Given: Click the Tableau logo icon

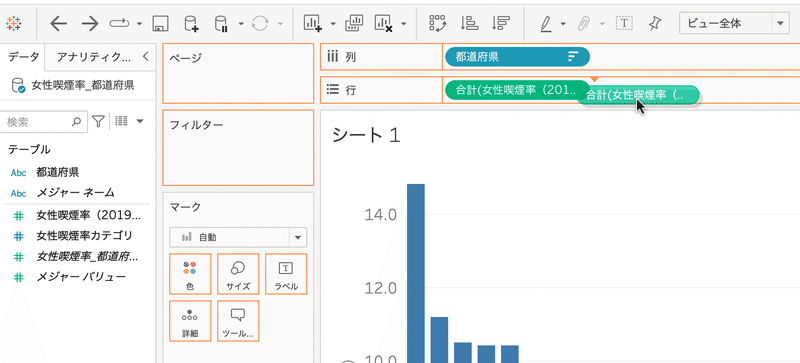Looking at the screenshot, I should coord(14,23).
